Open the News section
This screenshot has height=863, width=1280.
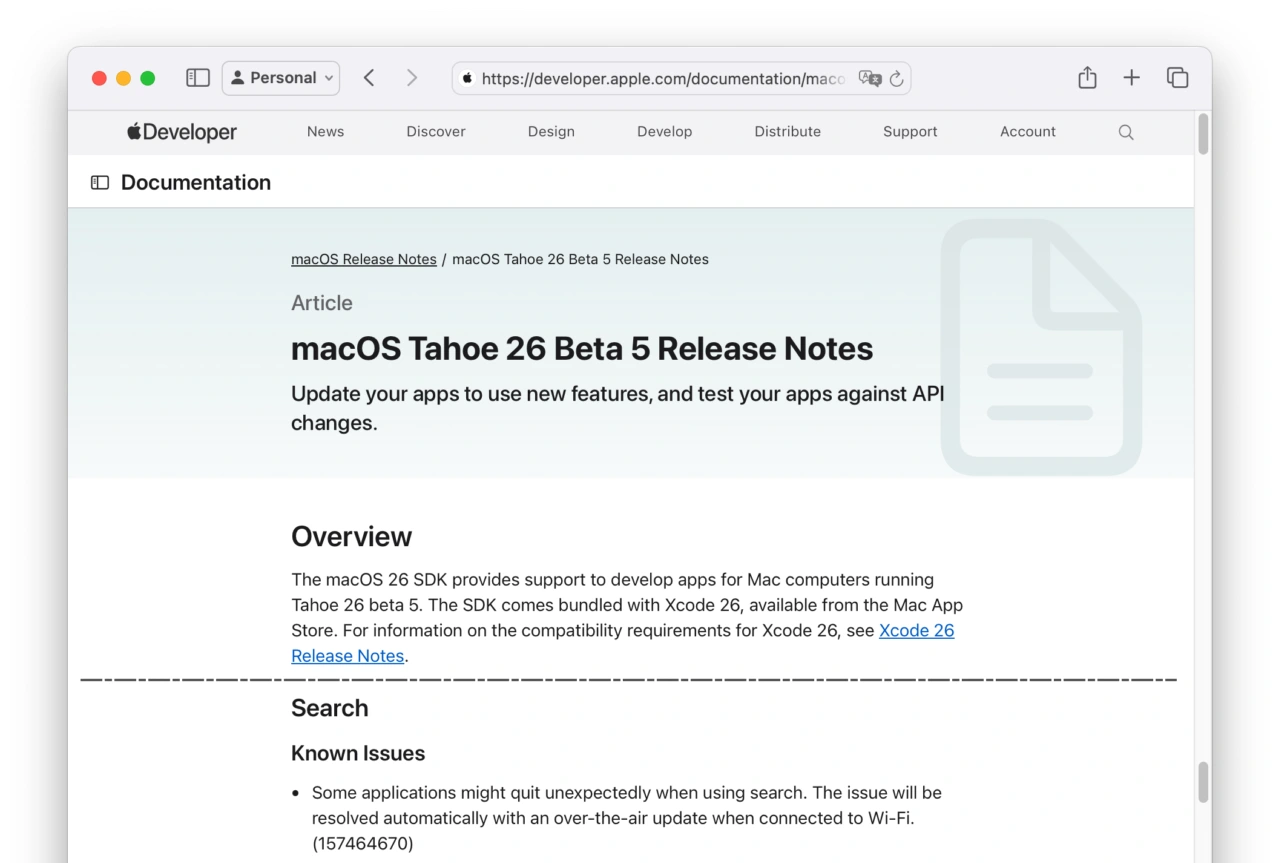[x=325, y=131]
